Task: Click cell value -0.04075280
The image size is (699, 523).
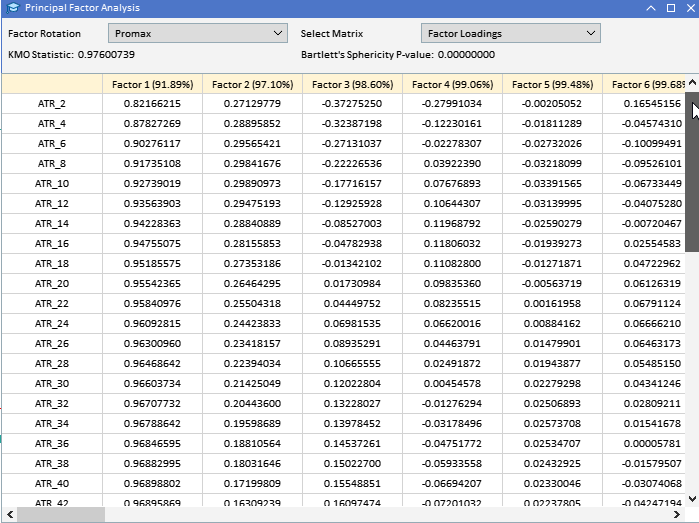Action: point(644,204)
